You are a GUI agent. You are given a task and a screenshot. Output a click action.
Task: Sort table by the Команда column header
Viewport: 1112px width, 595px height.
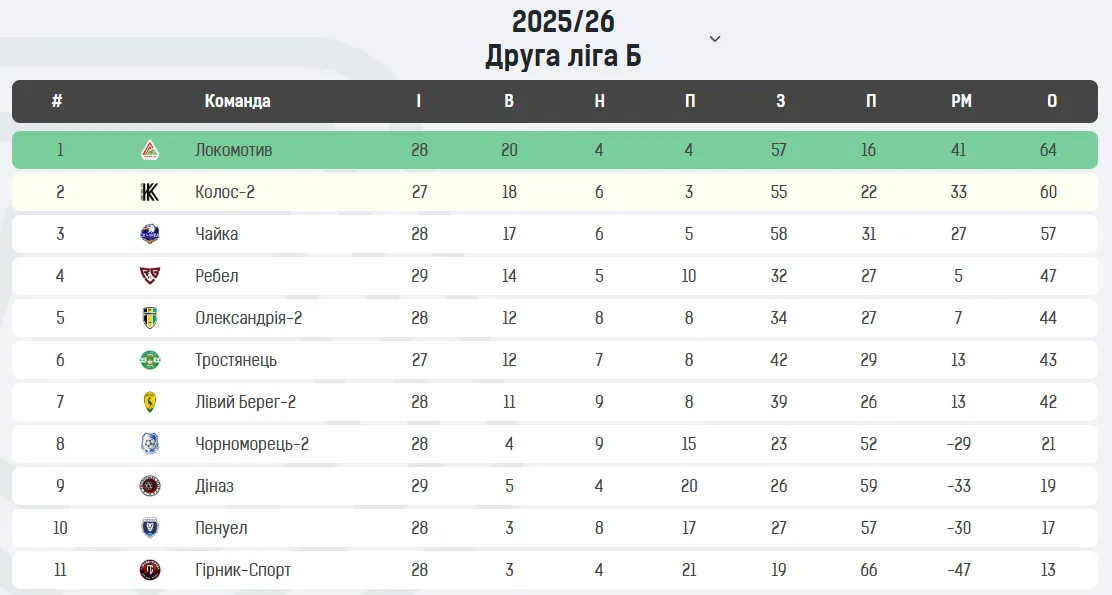[x=238, y=101]
